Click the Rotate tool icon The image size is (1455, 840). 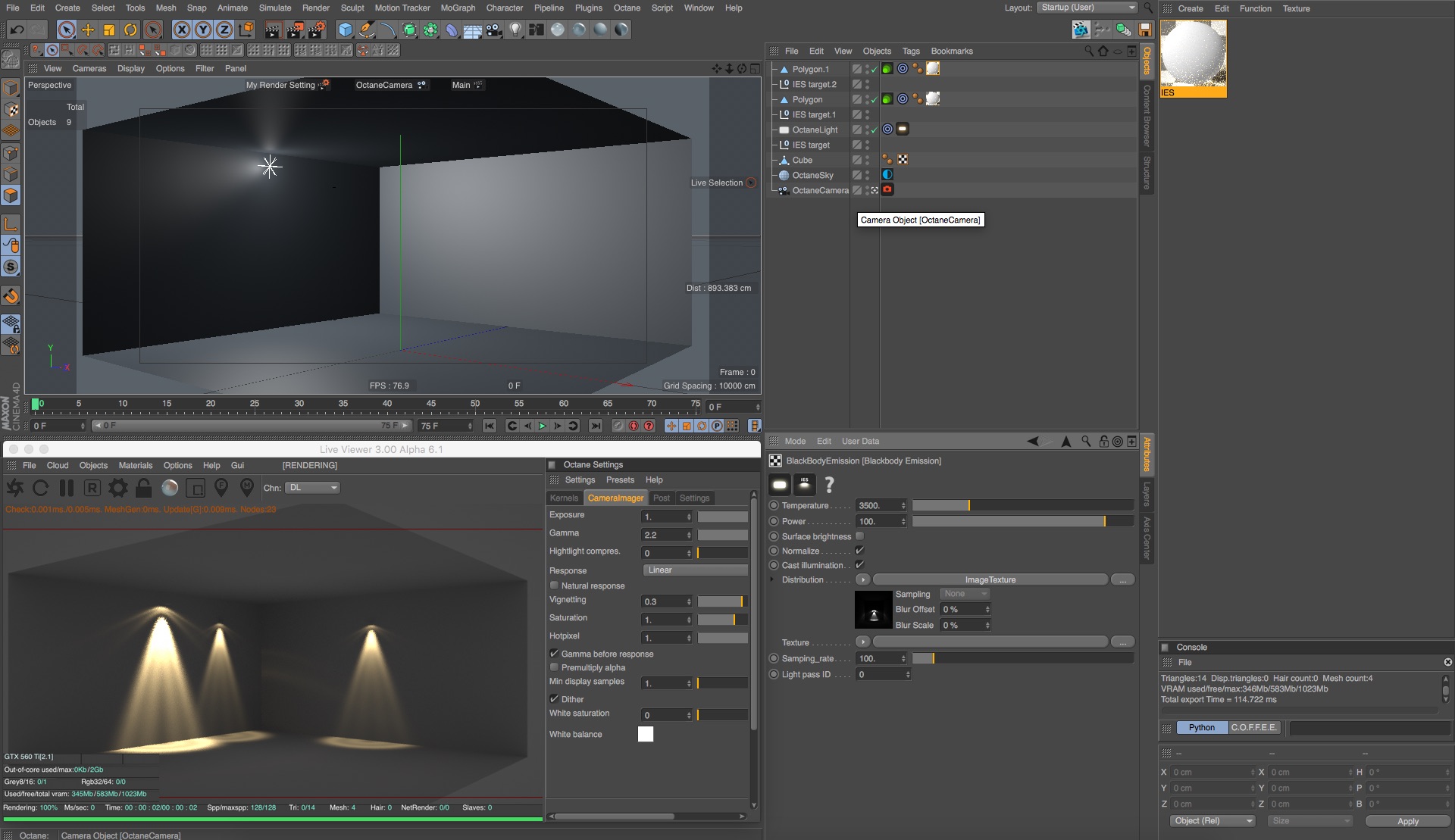coord(130,30)
